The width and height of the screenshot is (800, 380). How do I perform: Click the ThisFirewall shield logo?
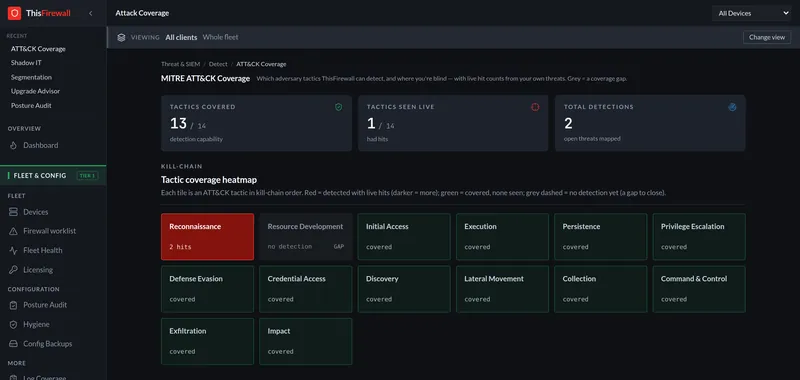point(14,13)
